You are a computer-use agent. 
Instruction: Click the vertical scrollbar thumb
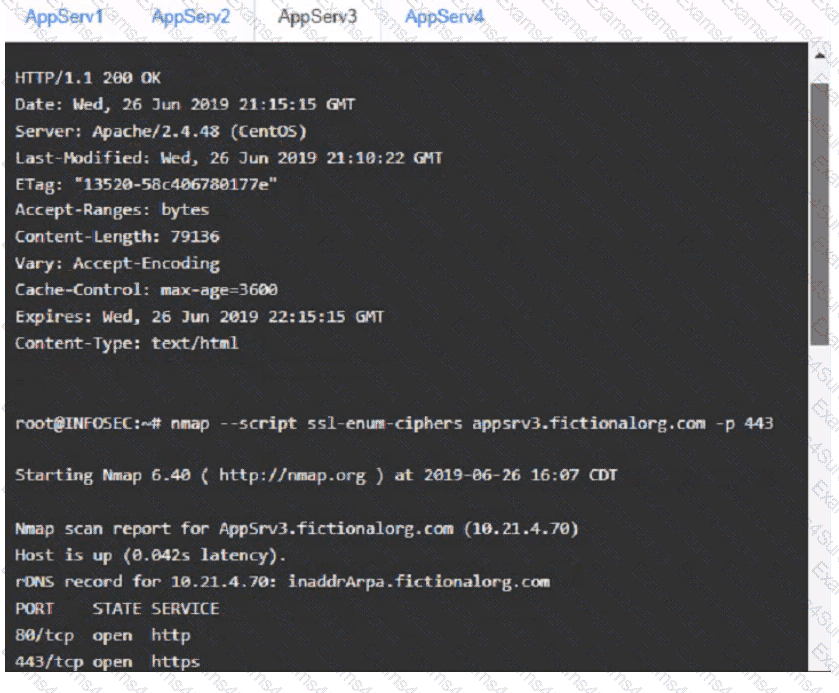[819, 214]
